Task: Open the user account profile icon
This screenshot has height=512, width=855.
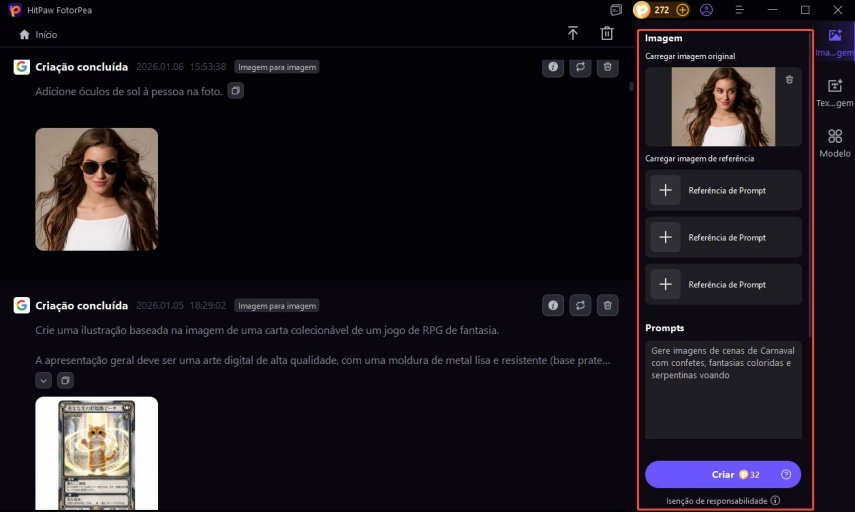Action: click(707, 10)
